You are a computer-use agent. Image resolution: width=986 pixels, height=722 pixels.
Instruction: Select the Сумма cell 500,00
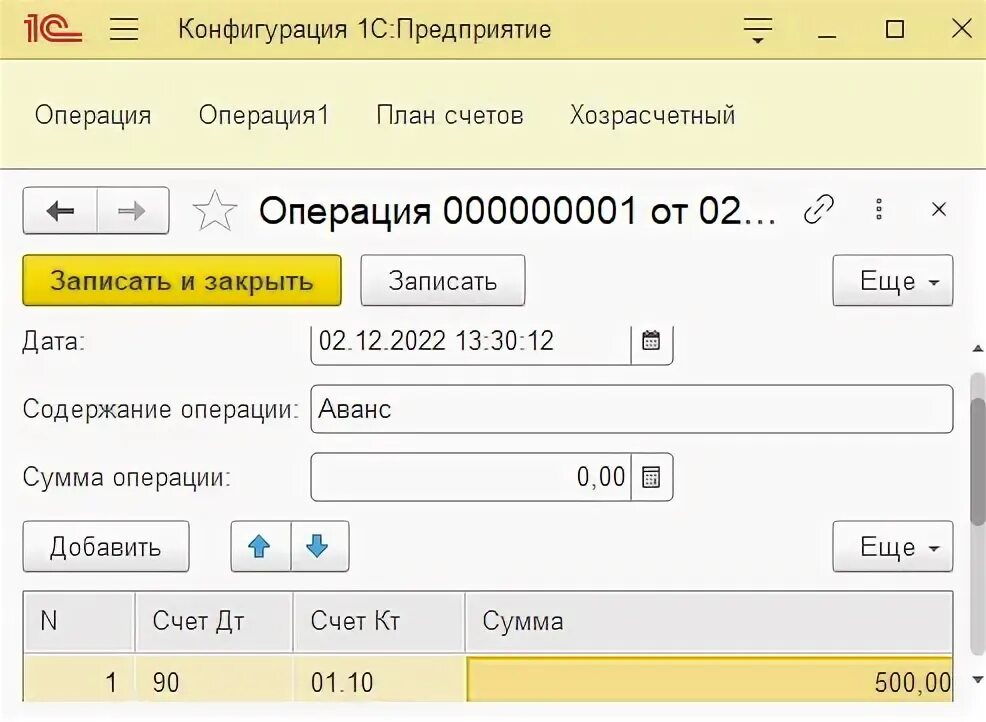point(710,680)
